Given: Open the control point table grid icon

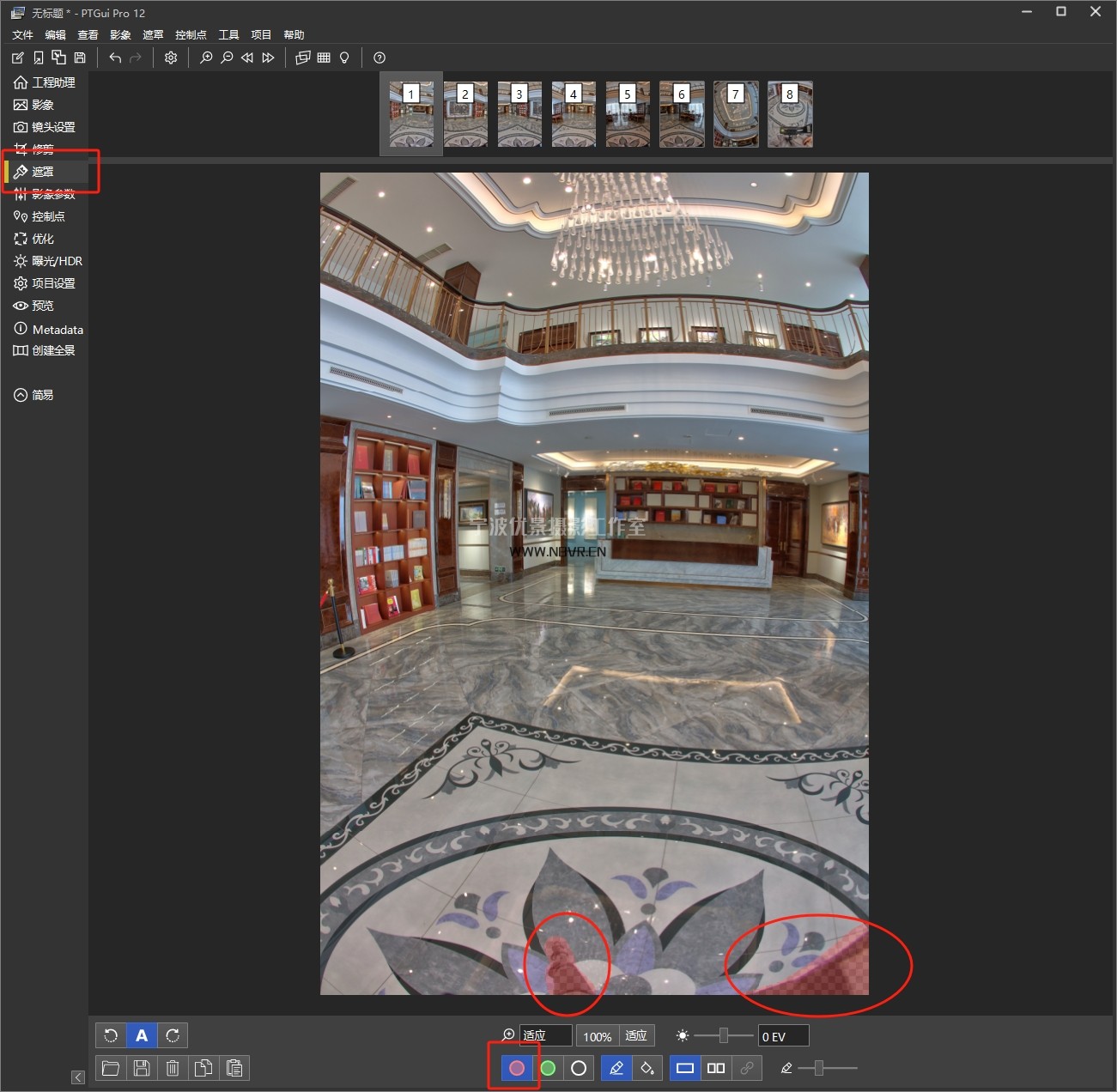Looking at the screenshot, I should (x=324, y=58).
